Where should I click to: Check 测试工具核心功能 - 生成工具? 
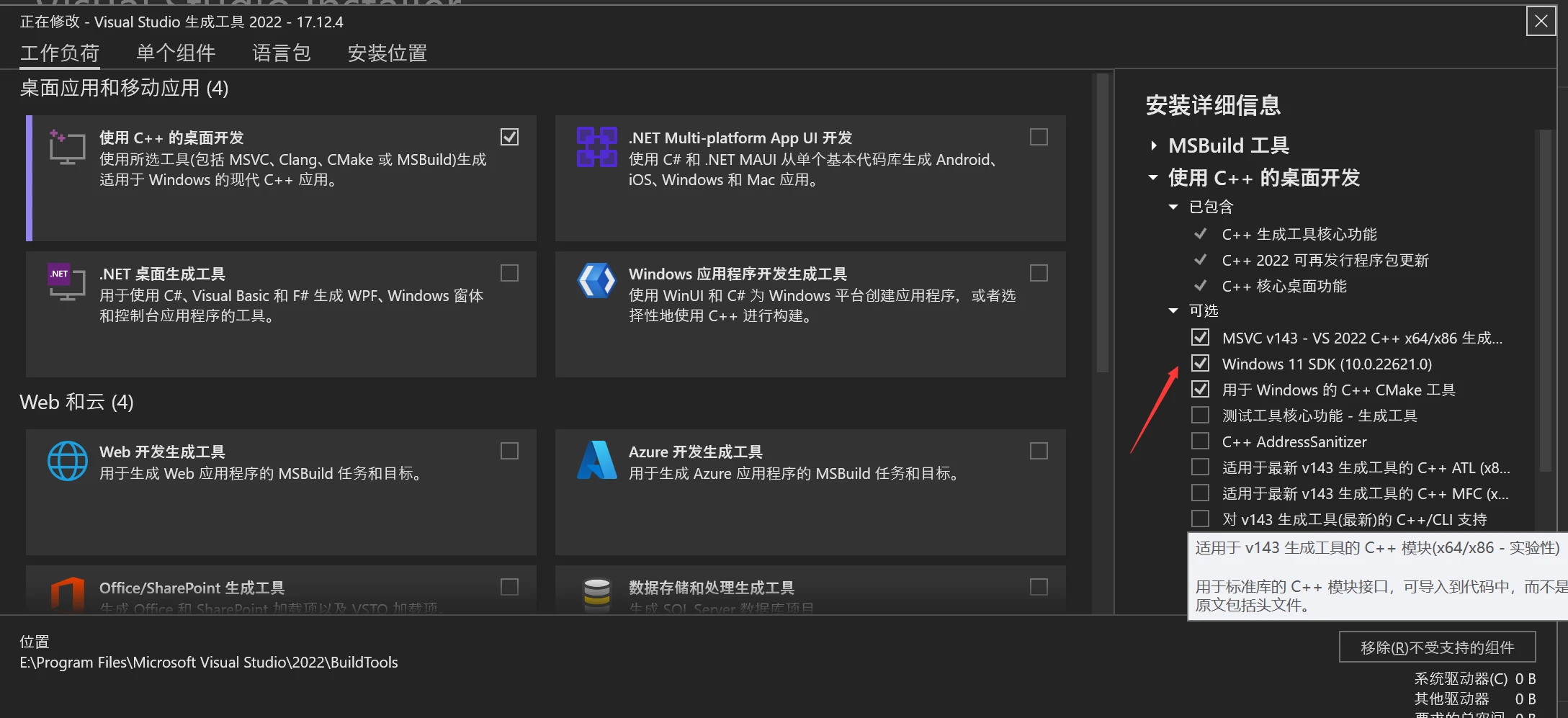[1200, 415]
